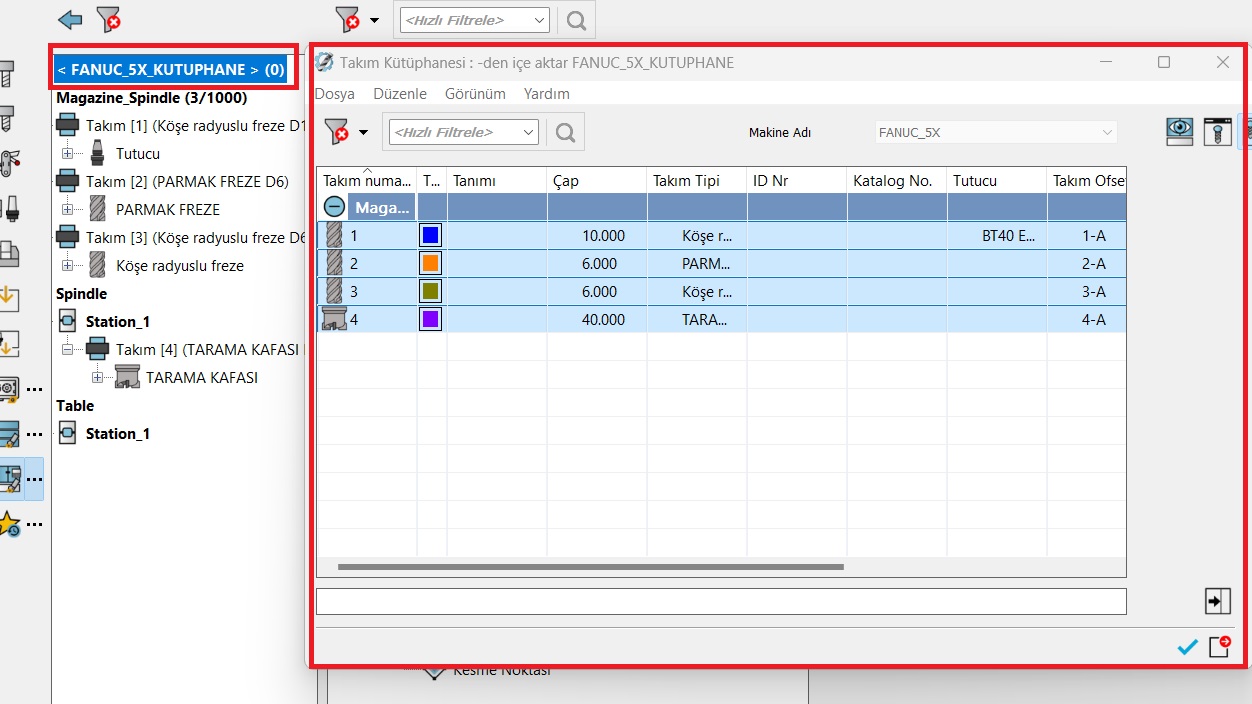Image resolution: width=1252 pixels, height=704 pixels.
Task: Open the Makine Adı FANUC_5X dropdown
Action: pyautogui.click(x=996, y=132)
